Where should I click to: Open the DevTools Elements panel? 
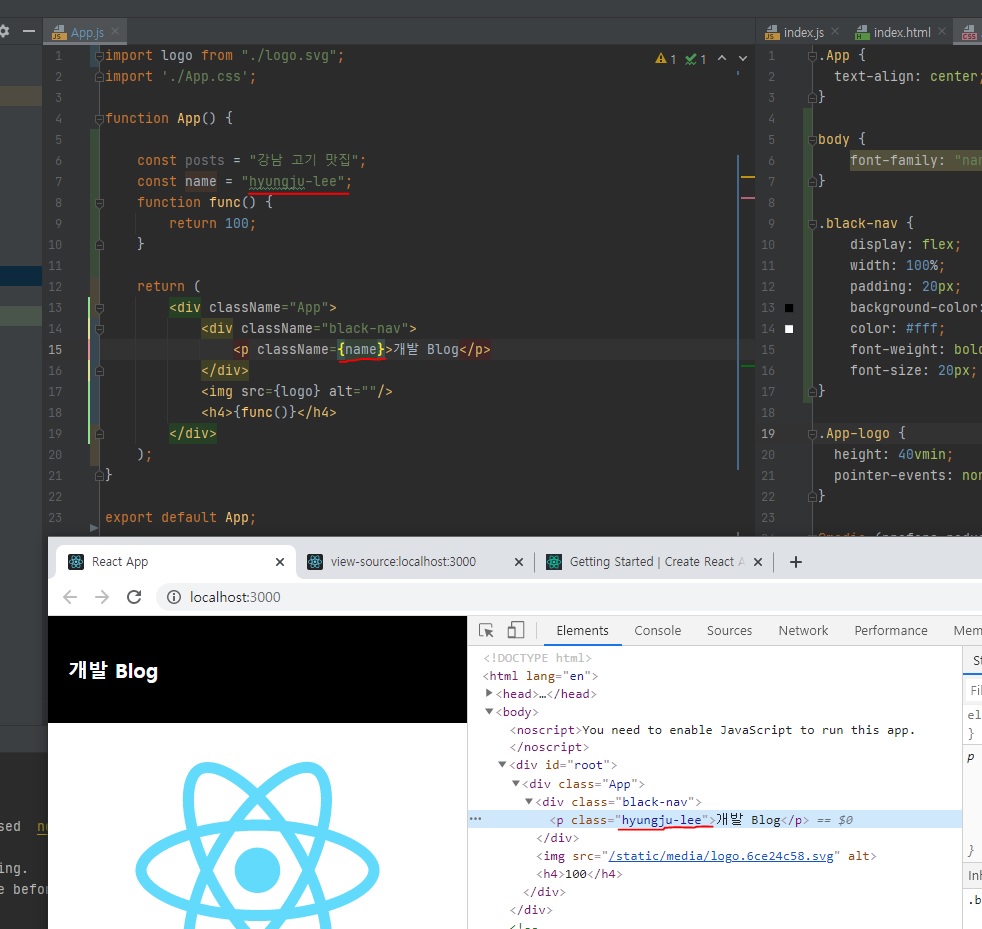point(582,630)
